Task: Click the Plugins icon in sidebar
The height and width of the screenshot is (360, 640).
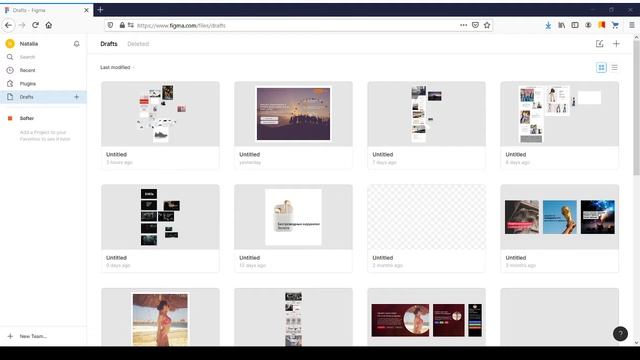Action: [10, 84]
